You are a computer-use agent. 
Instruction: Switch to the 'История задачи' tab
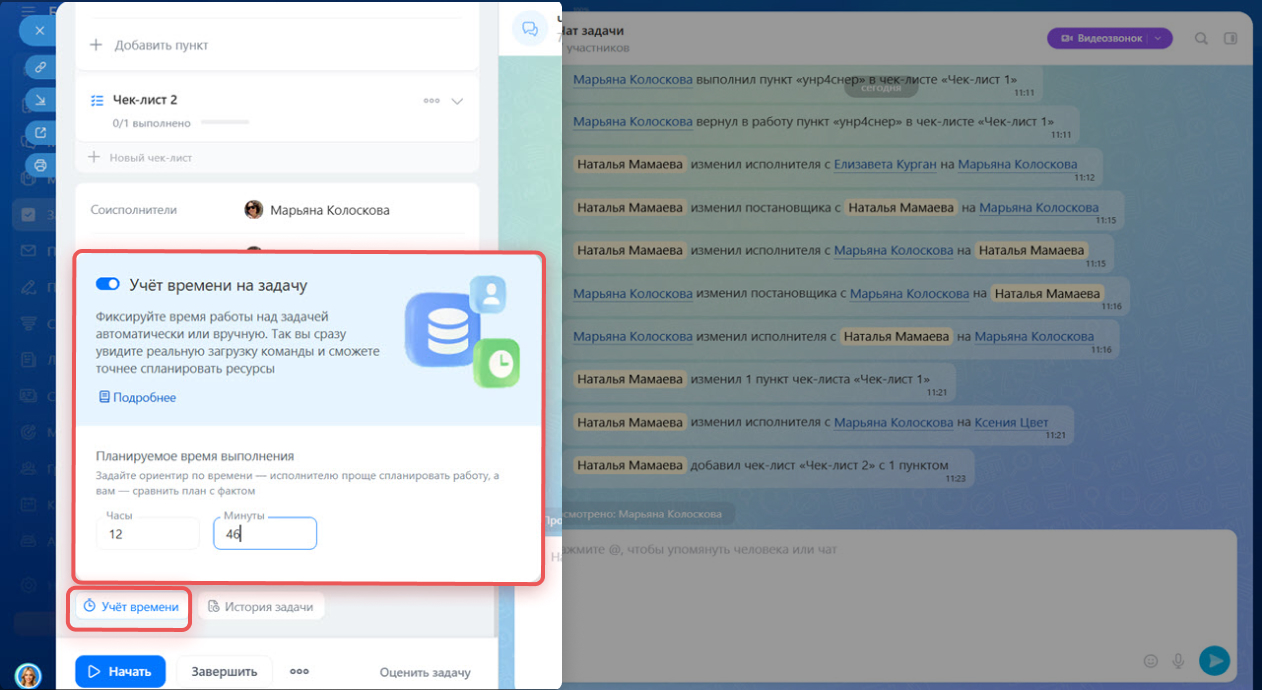pyautogui.click(x=261, y=606)
